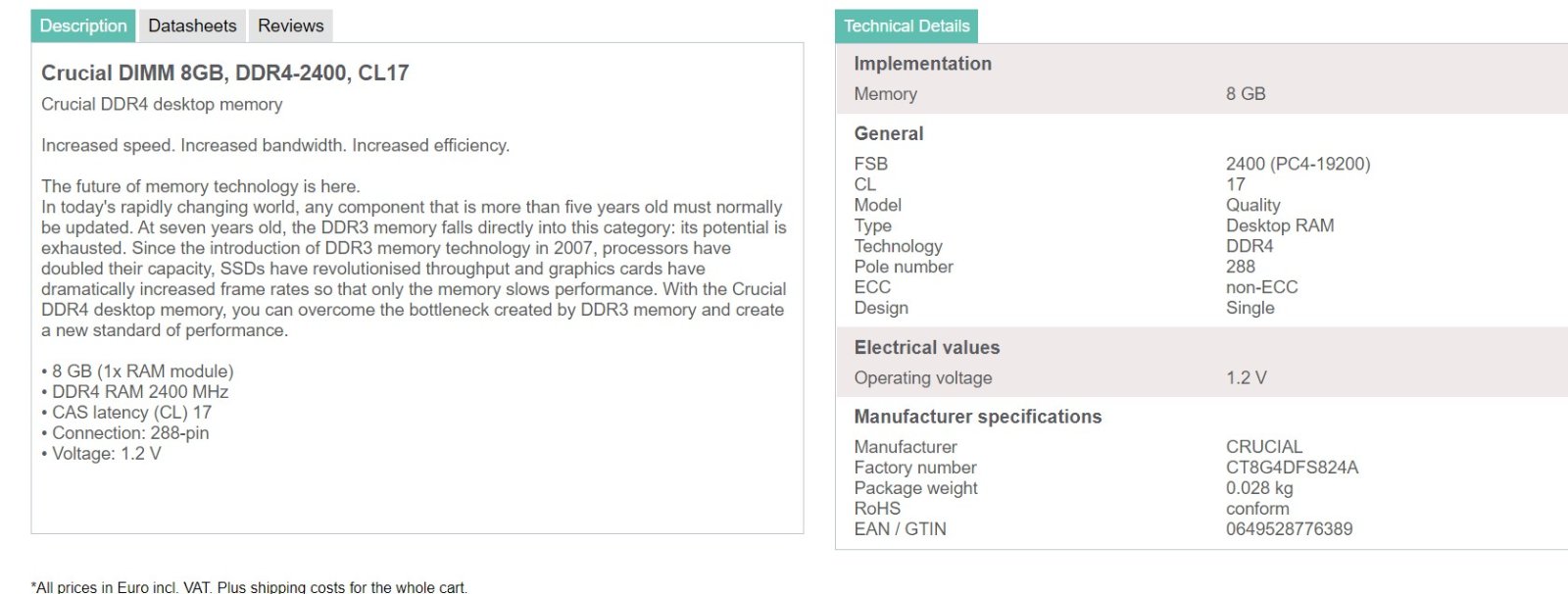Click the VAT and shipping costs footnote

pos(250,587)
